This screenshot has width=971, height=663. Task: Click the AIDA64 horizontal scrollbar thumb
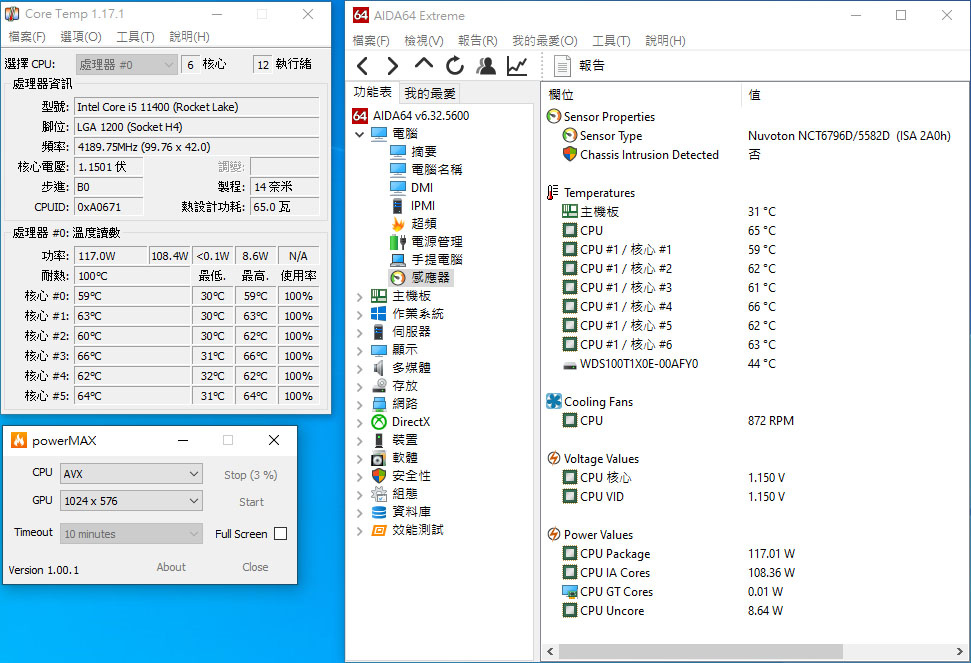pyautogui.click(x=700, y=652)
